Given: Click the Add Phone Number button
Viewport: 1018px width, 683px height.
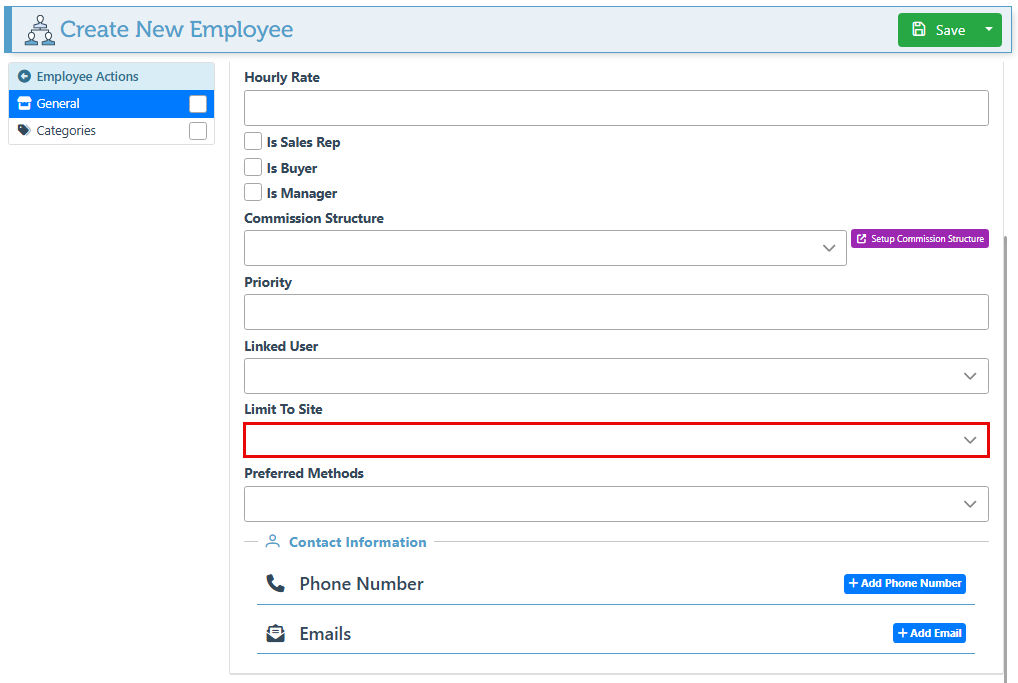Looking at the screenshot, I should tap(904, 584).
